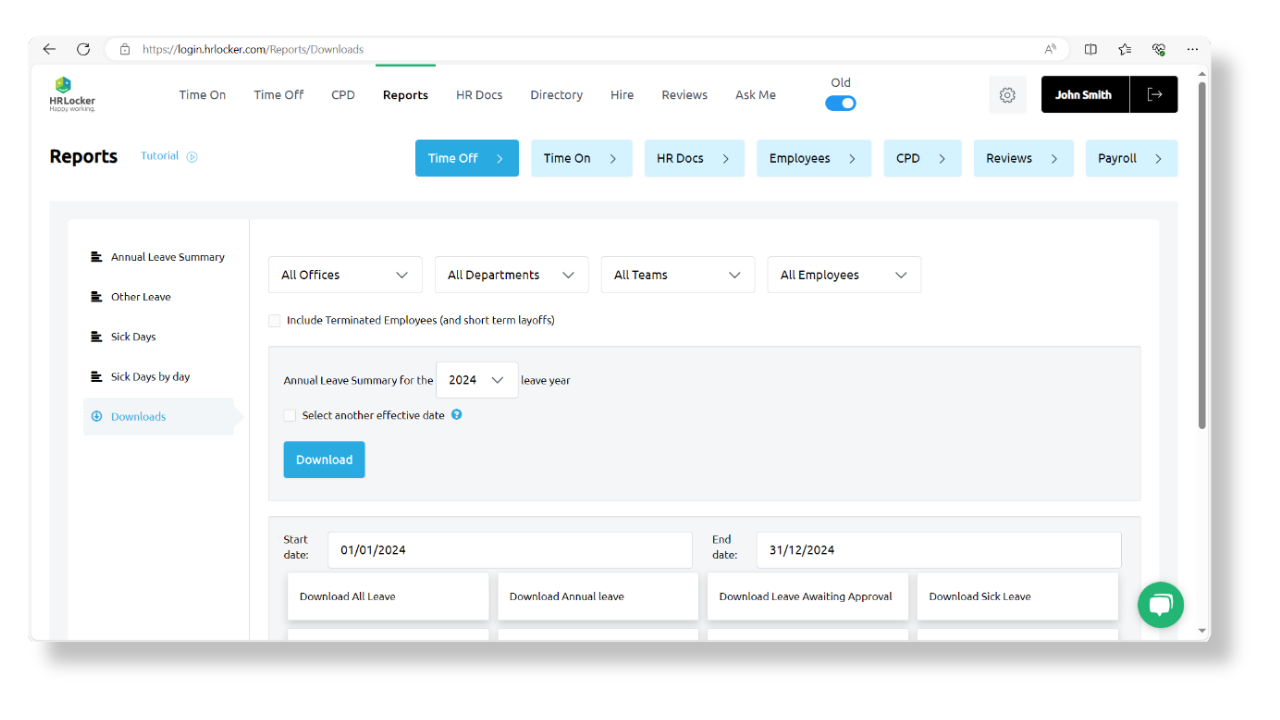Click the Downloads sidebar icon
Screen dimensions: 1280x720
coord(97,416)
